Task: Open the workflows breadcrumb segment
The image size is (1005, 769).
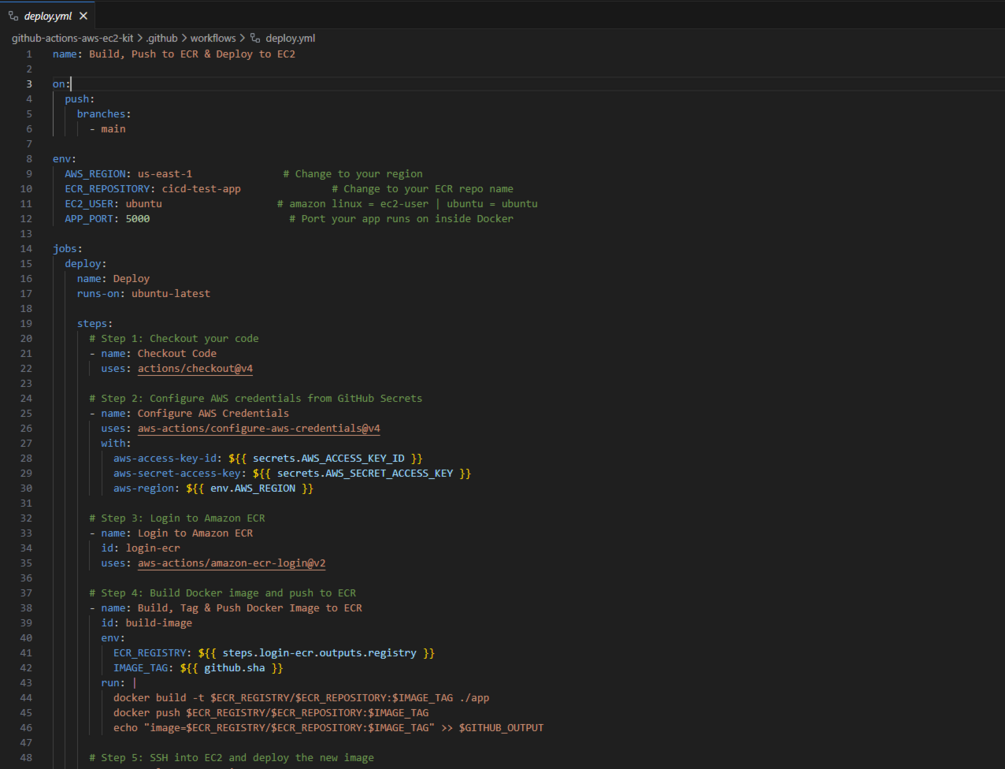Action: [x=213, y=38]
